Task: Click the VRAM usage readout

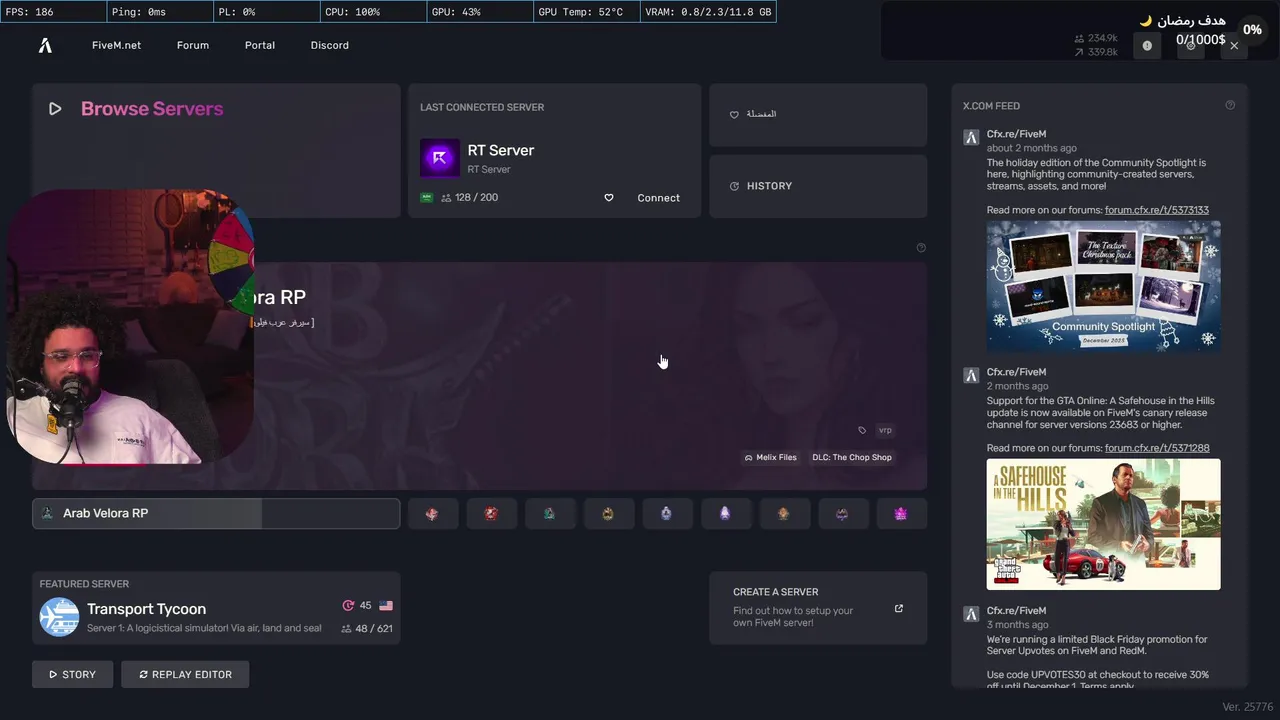Action: (x=708, y=12)
